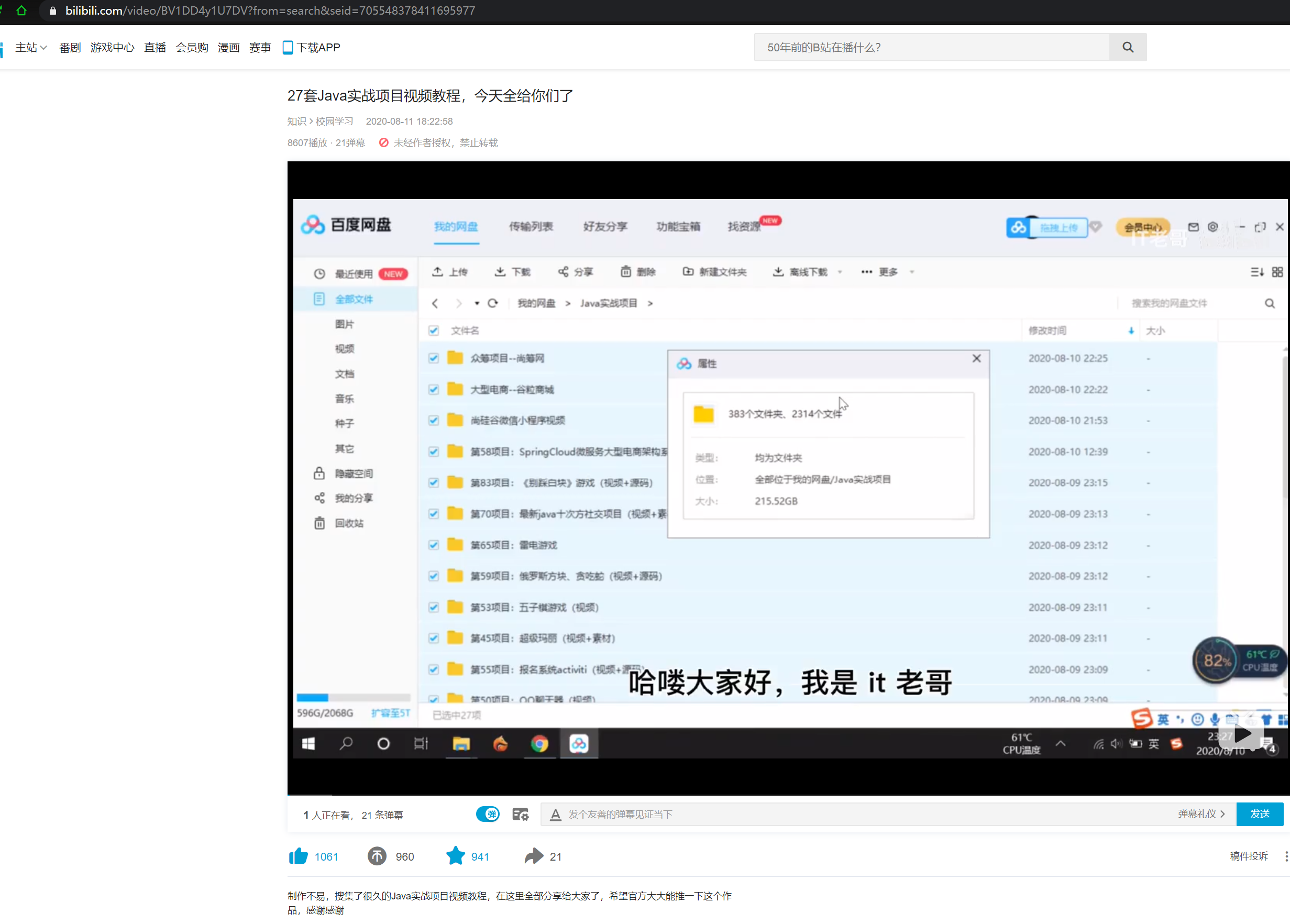This screenshot has width=1290, height=924.
Task: Expand breadcrumb arrow after Java实战项目
Action: 650,303
